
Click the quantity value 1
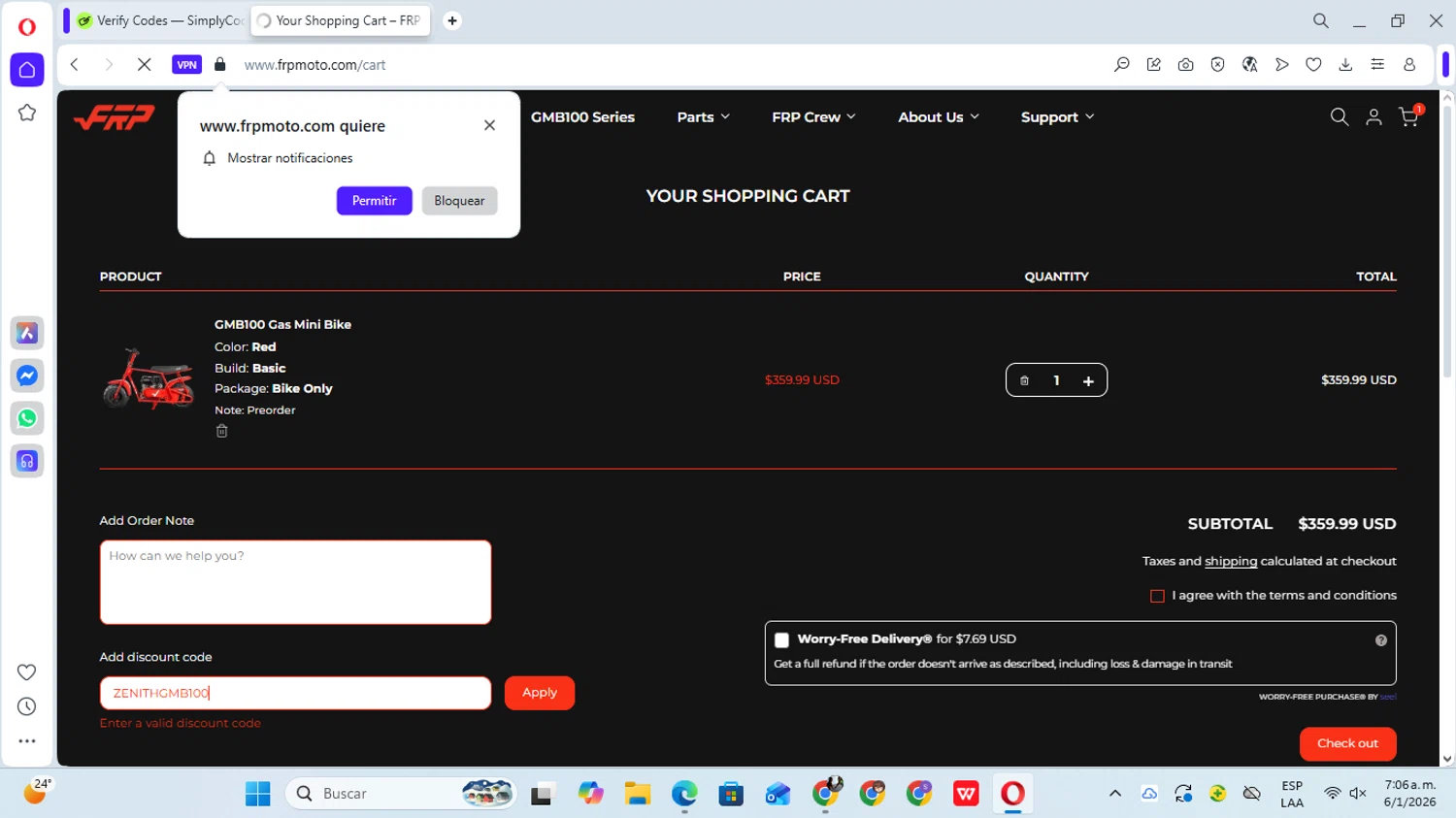tap(1056, 381)
